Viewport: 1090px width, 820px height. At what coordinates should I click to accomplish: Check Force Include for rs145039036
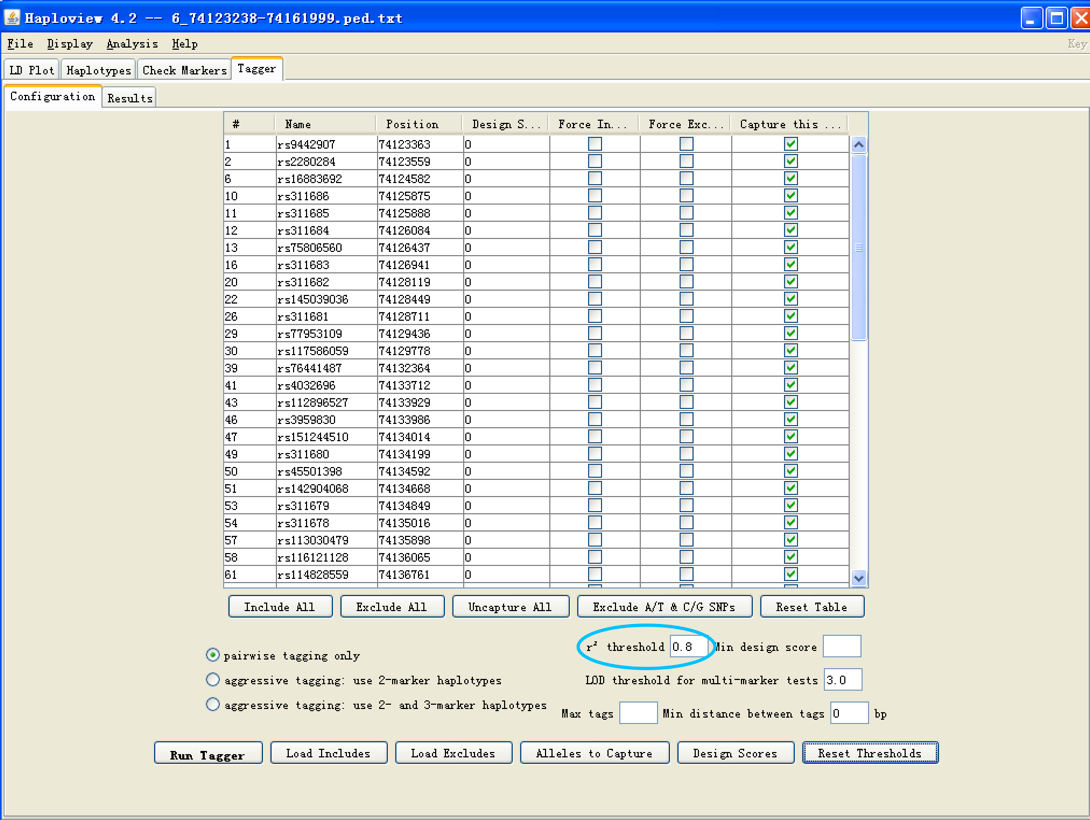click(595, 299)
